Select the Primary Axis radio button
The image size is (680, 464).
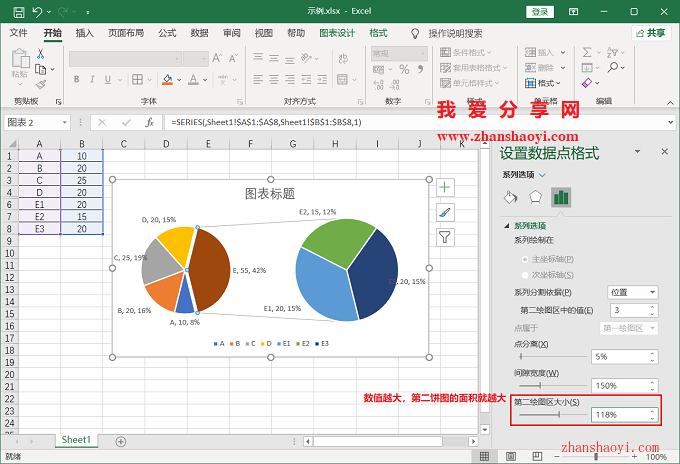point(525,259)
